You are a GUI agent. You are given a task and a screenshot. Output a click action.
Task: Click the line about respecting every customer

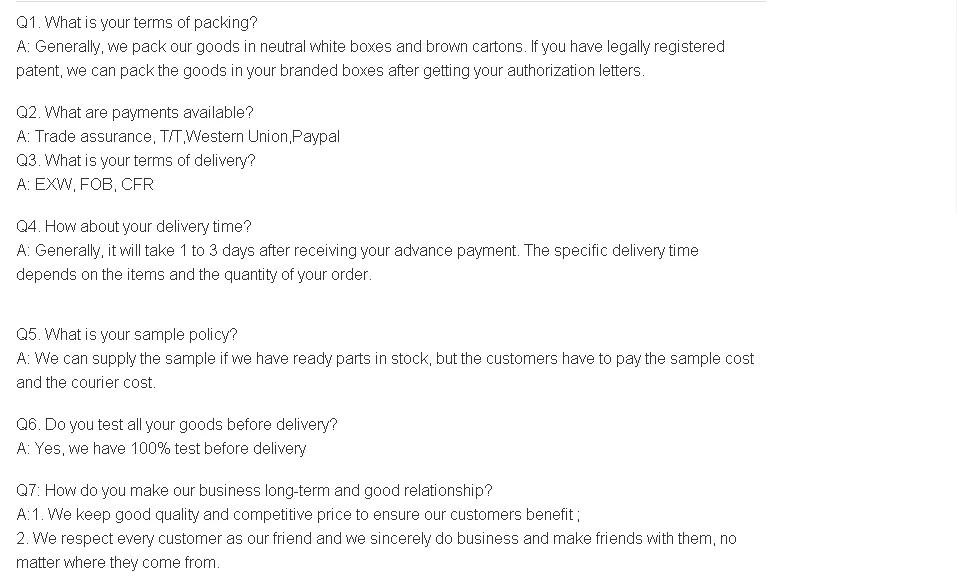pyautogui.click(x=376, y=538)
